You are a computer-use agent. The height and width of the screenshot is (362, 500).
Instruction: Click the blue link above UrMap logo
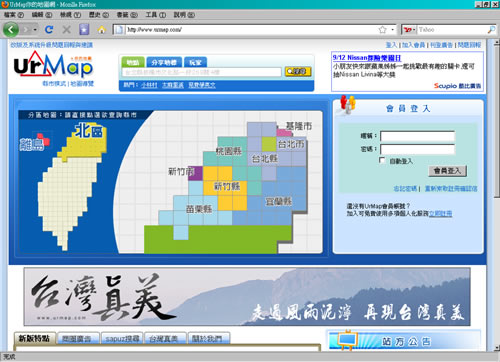51,45
